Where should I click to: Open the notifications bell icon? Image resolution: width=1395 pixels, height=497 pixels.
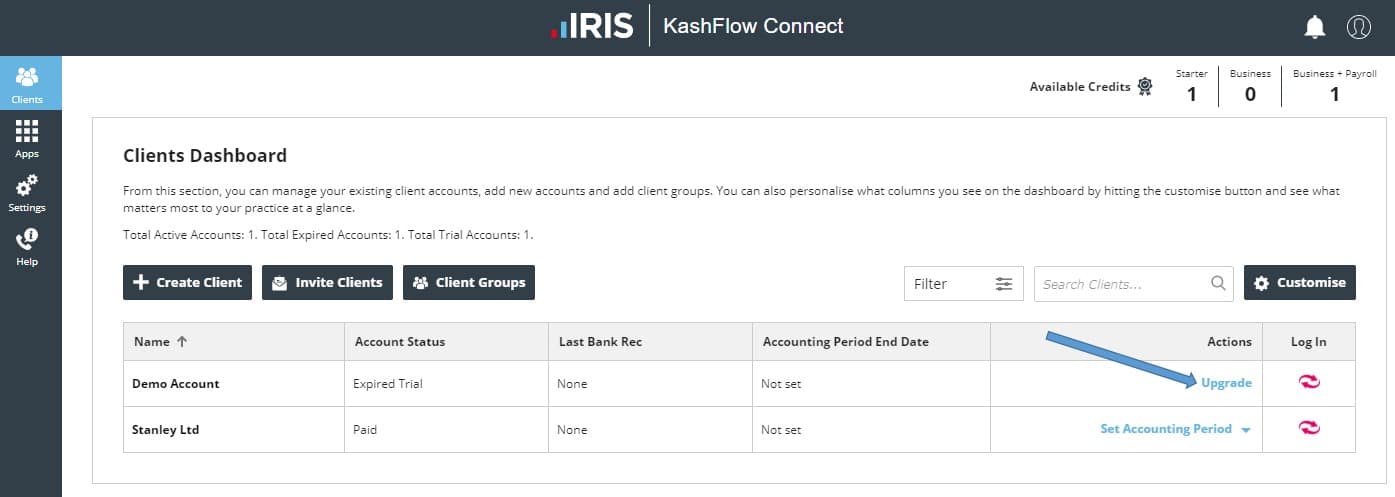[1315, 27]
